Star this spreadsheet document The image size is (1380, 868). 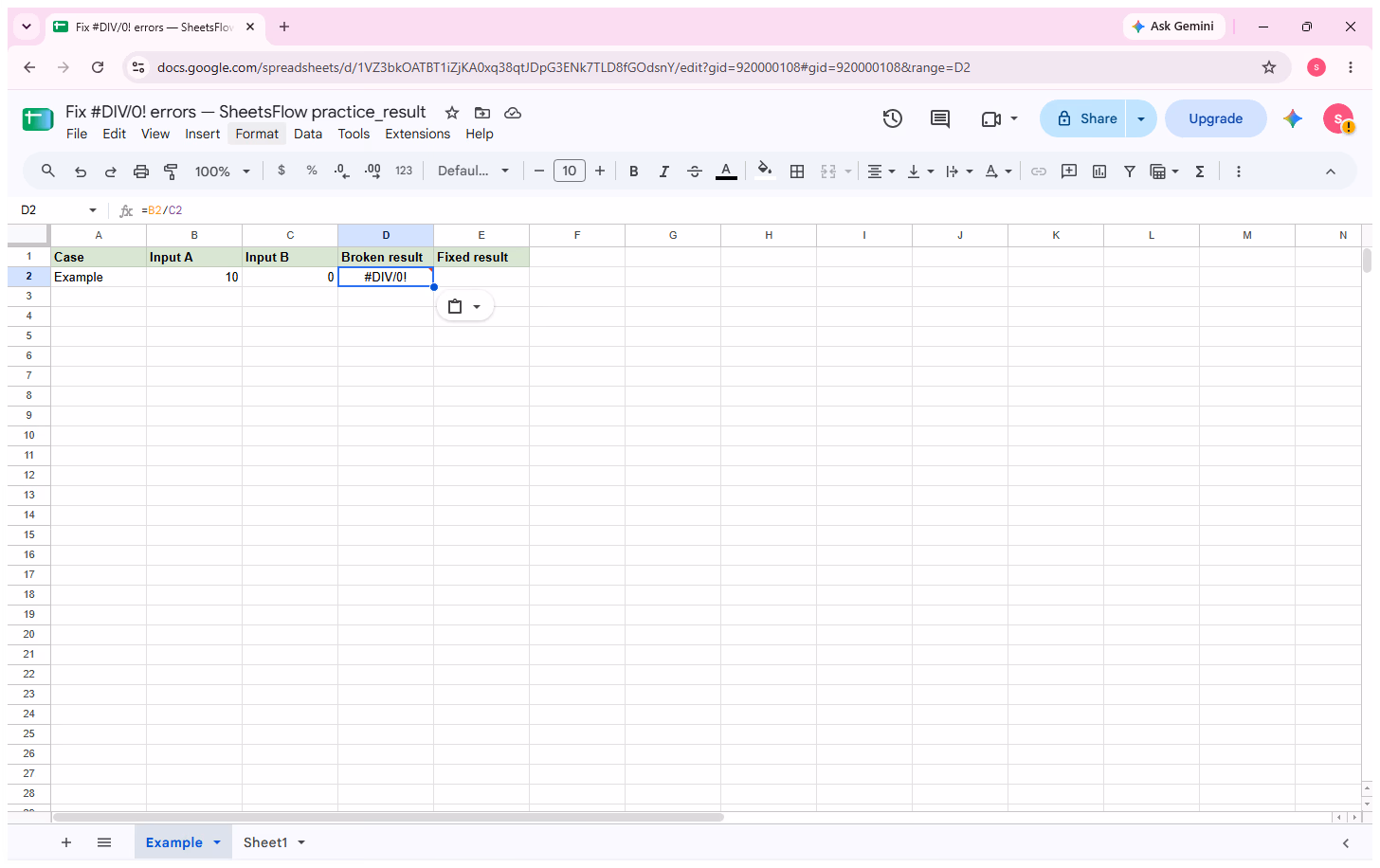point(452,113)
